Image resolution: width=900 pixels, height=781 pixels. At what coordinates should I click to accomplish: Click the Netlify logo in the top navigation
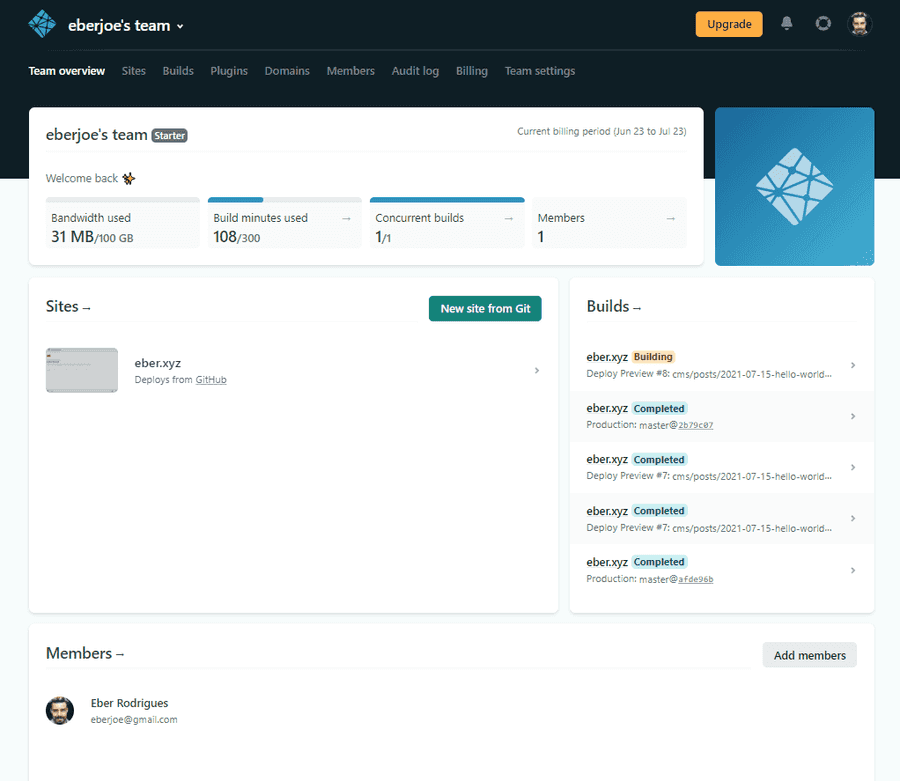point(40,22)
